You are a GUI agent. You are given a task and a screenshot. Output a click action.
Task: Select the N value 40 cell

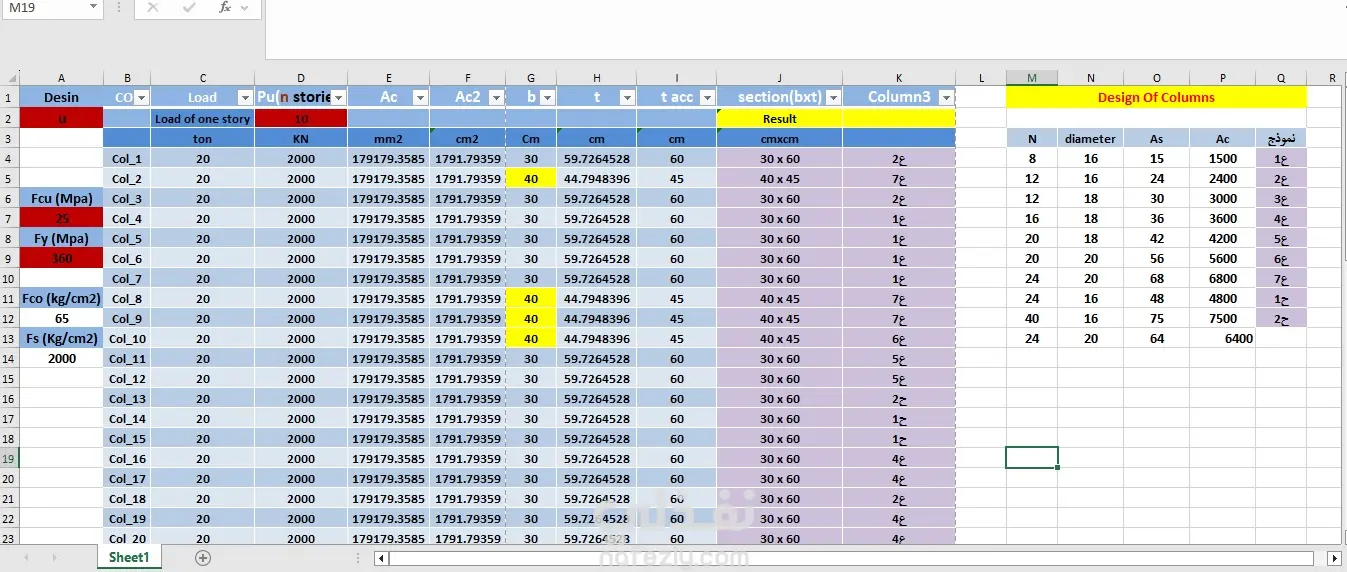(x=1032, y=318)
